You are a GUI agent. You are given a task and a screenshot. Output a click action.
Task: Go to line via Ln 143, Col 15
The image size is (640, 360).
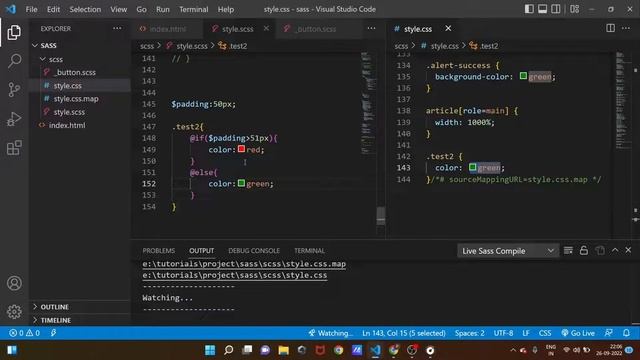coord(404,333)
